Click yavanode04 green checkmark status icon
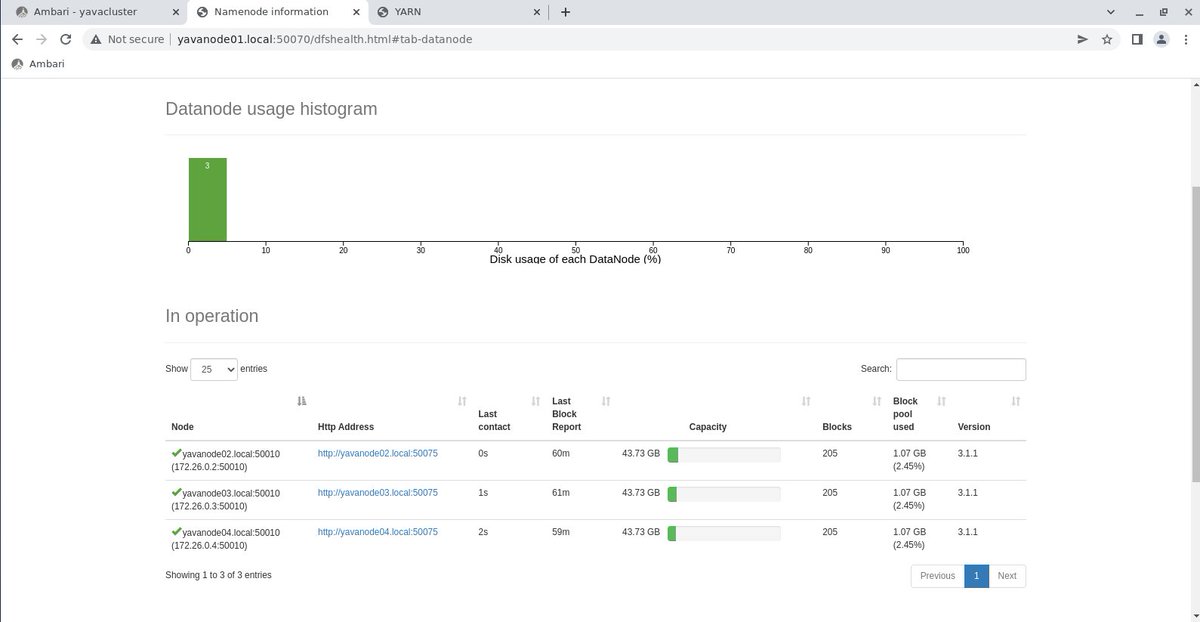The image size is (1200, 622). tap(176, 531)
